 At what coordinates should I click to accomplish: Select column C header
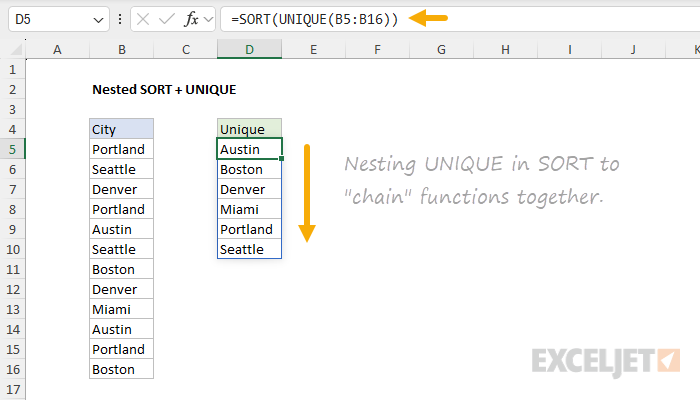186,50
